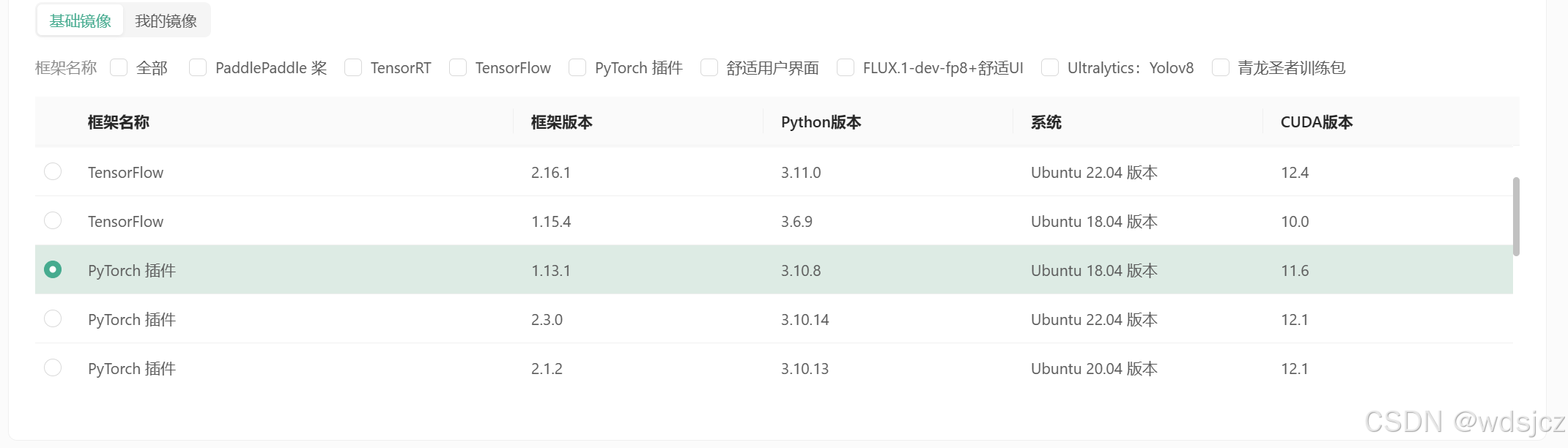Viewport: 1568px width, 448px height.
Task: Click CUDA version 10.0 cell
Action: [1295, 222]
